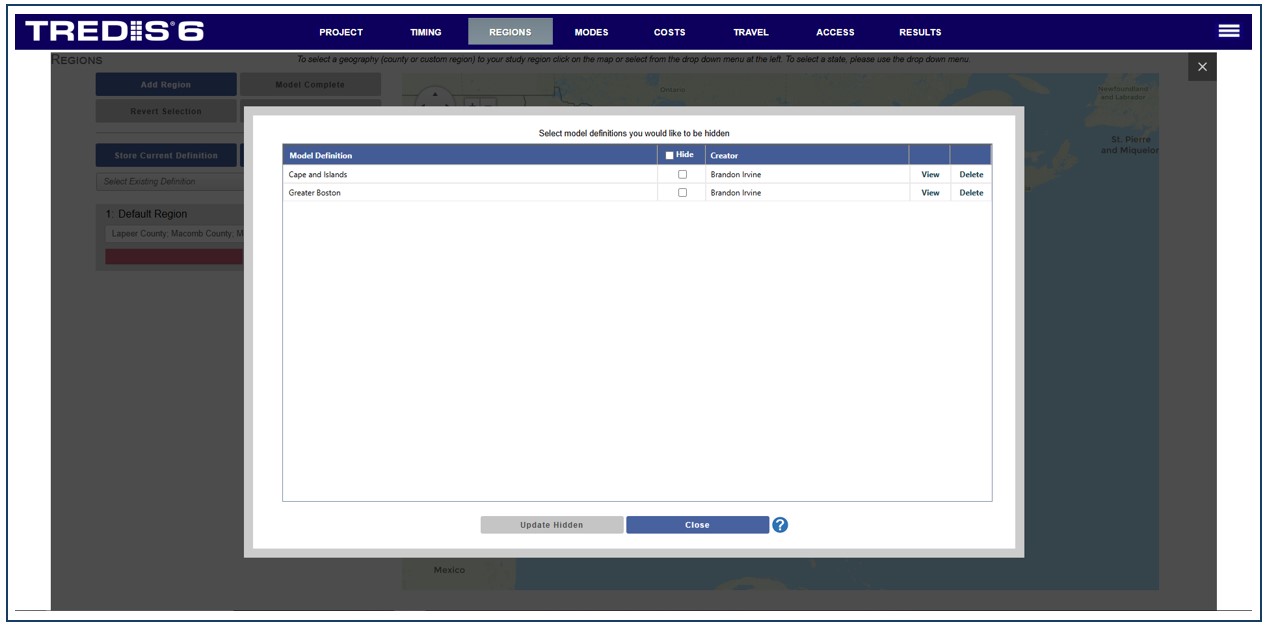
Task: Check Hide box for Greater Boston
Action: pyautogui.click(x=683, y=193)
